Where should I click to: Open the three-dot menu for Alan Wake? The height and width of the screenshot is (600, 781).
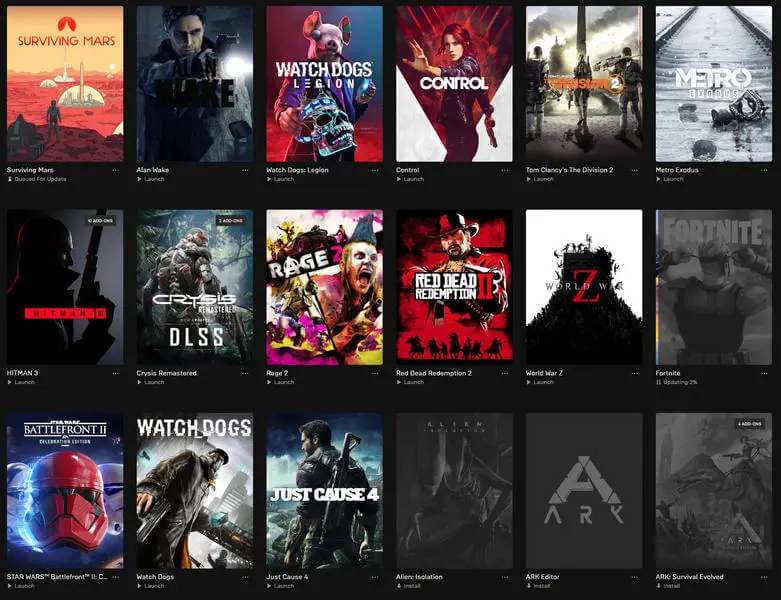245,170
